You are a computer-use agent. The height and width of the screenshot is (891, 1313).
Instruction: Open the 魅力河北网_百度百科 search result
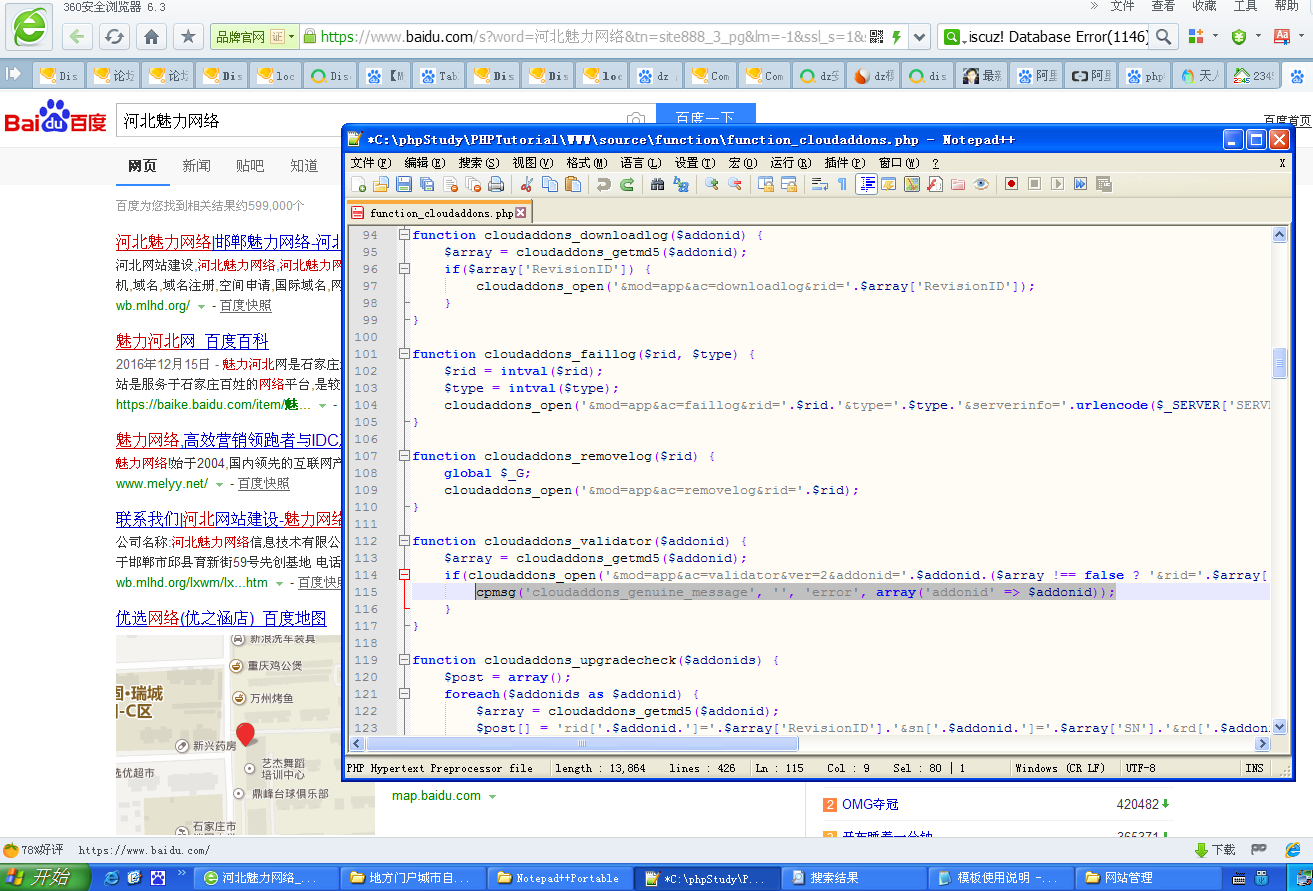point(192,342)
